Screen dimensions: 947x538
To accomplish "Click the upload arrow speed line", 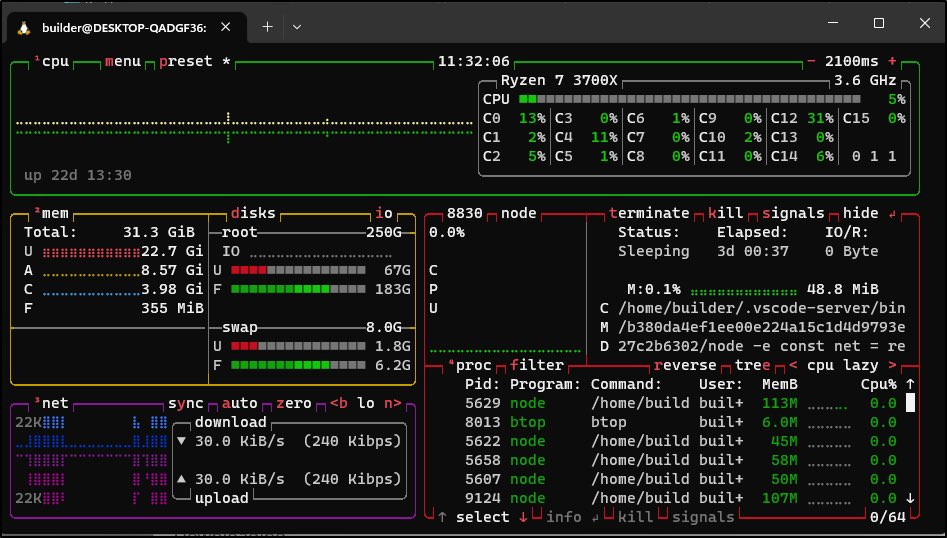I will coord(289,479).
